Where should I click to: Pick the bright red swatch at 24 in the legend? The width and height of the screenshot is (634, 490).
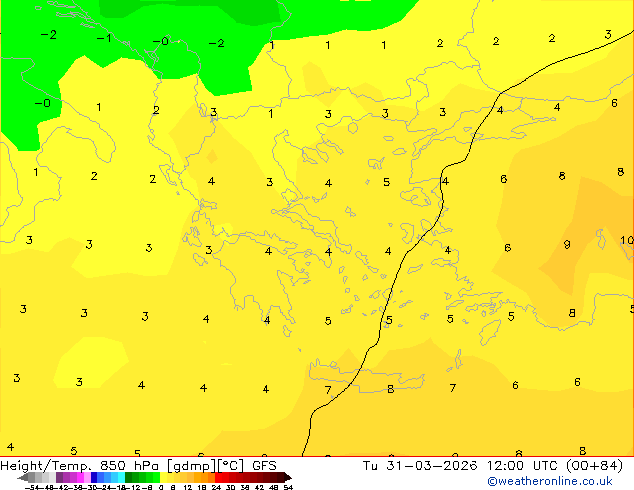(x=218, y=477)
